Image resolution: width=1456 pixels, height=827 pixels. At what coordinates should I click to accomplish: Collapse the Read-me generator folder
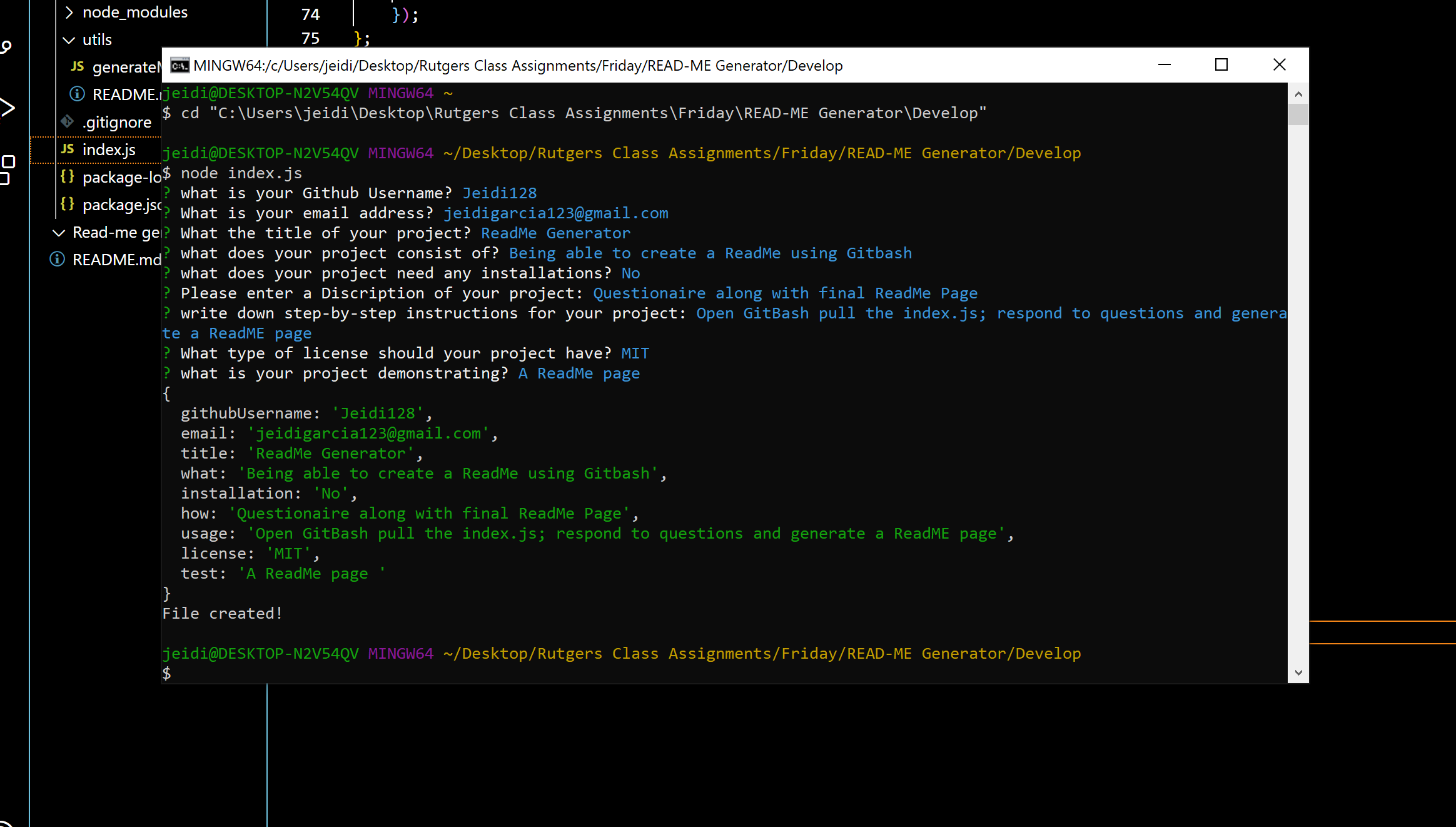coord(58,232)
